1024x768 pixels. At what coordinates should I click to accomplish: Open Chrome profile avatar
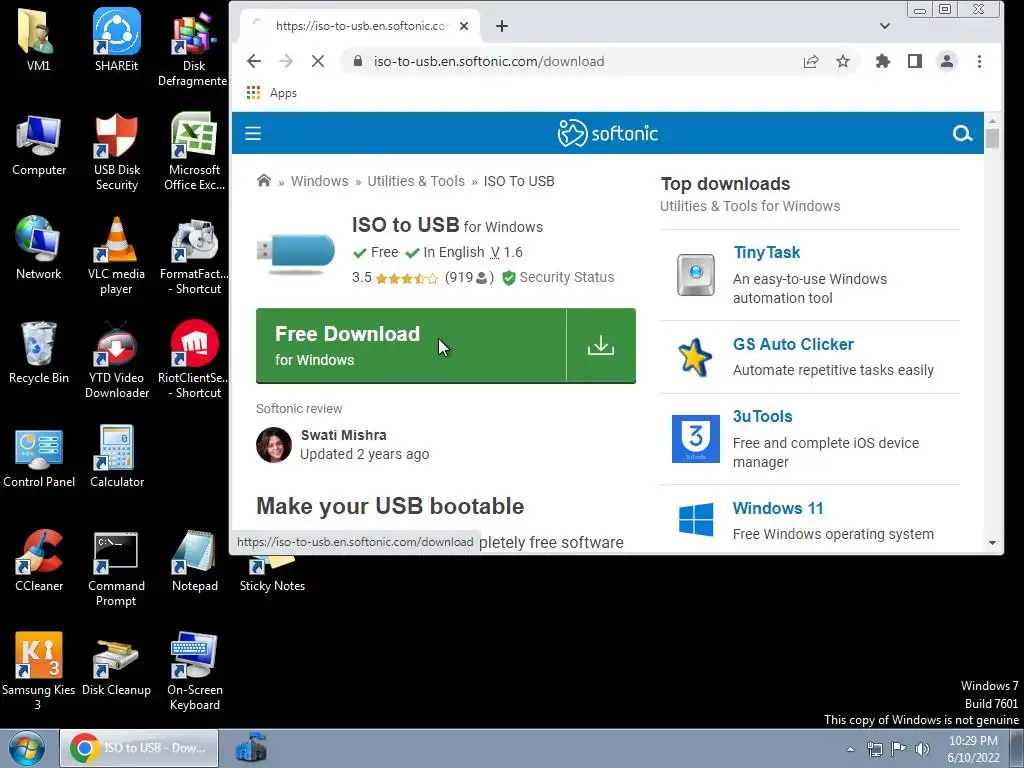947,61
